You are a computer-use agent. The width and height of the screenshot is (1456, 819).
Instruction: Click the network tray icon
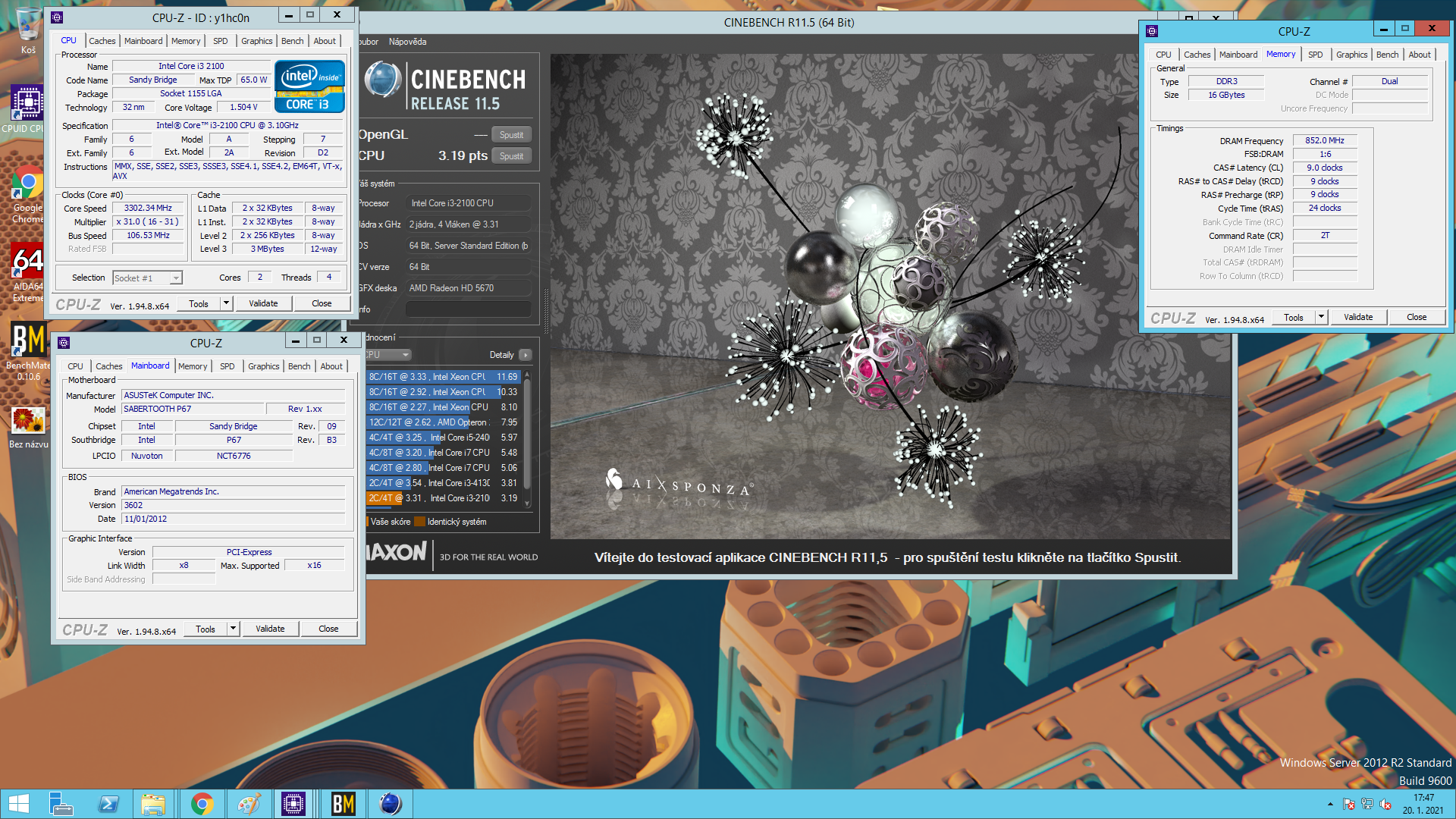[x=1367, y=804]
